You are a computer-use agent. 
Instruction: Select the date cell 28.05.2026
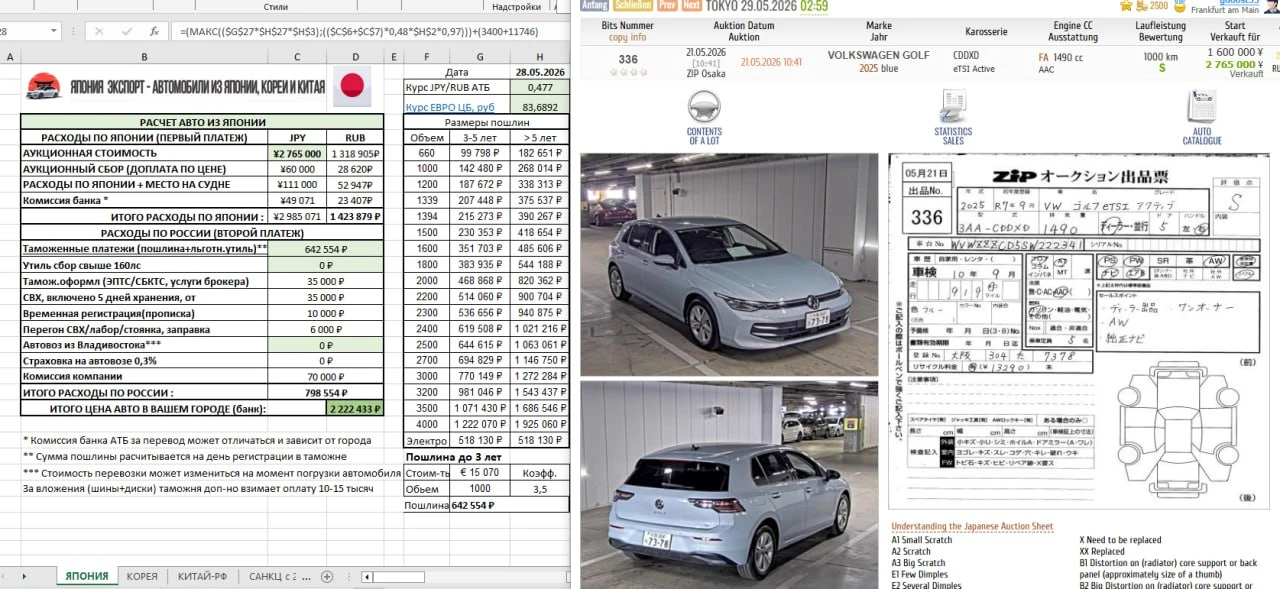pos(540,72)
